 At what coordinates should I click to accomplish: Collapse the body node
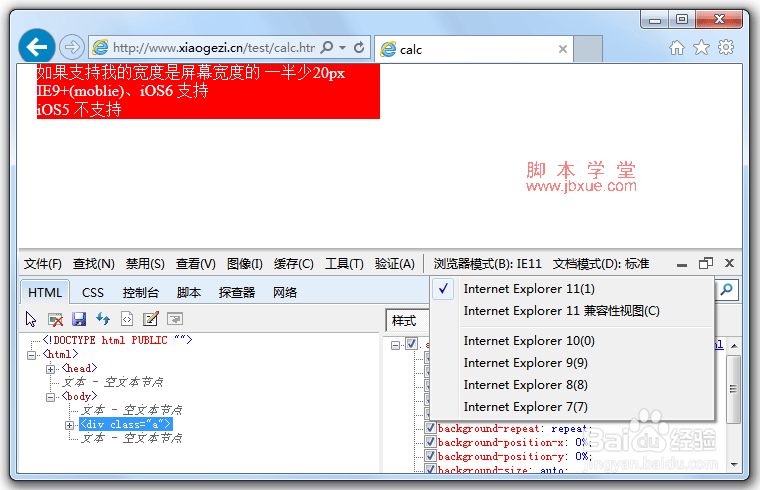50,397
